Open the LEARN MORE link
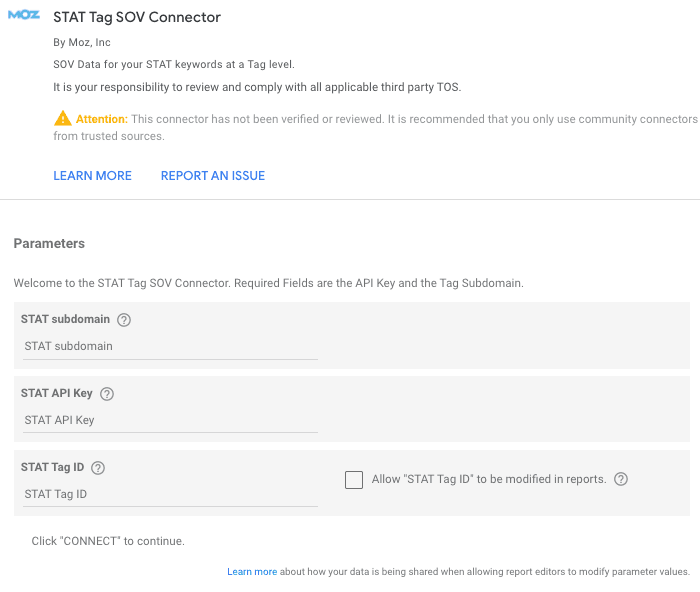Image resolution: width=700 pixels, height=592 pixels. click(x=92, y=176)
